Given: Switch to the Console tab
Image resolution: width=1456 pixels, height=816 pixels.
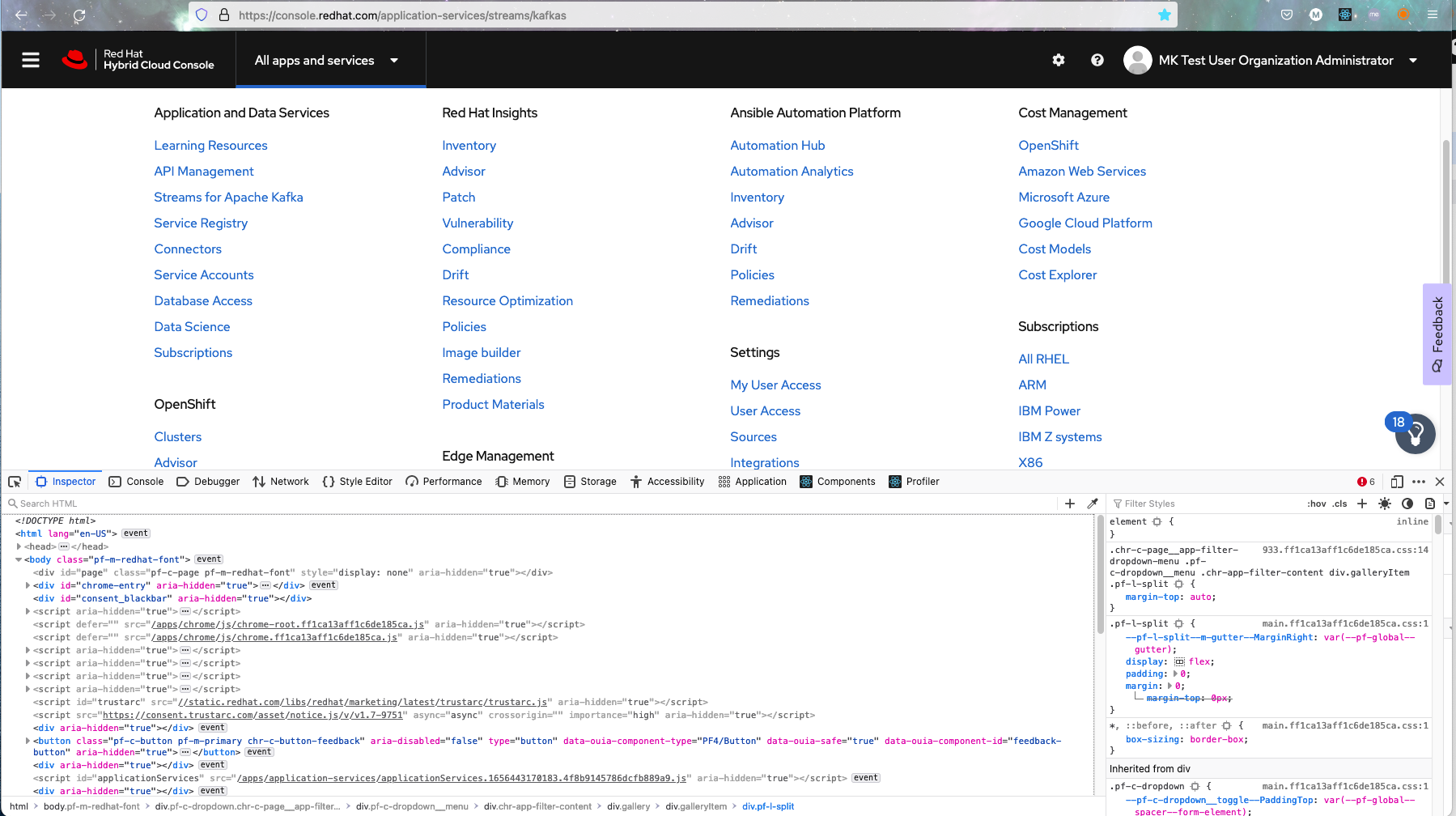Looking at the screenshot, I should point(137,482).
